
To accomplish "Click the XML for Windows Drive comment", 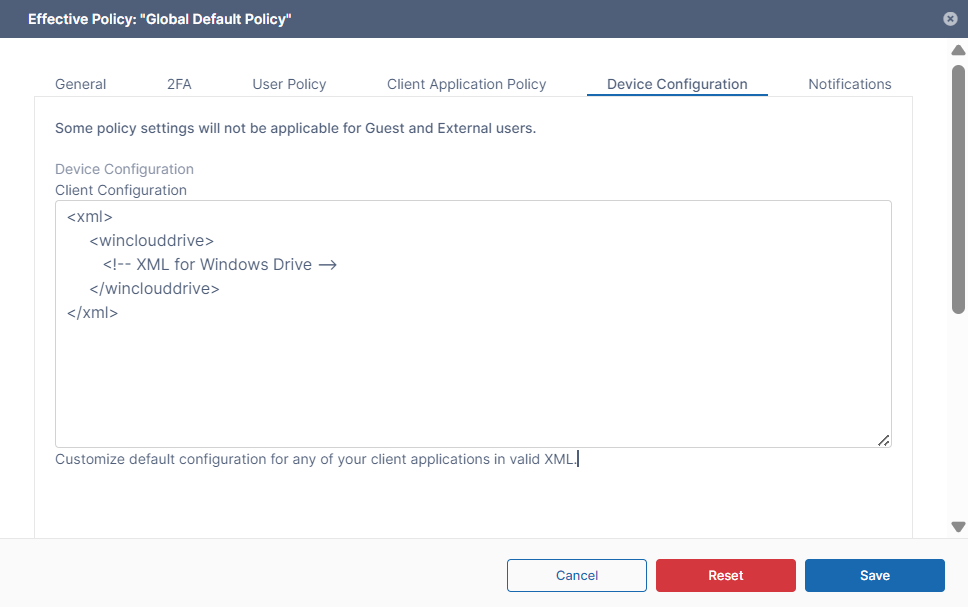I will tap(219, 265).
